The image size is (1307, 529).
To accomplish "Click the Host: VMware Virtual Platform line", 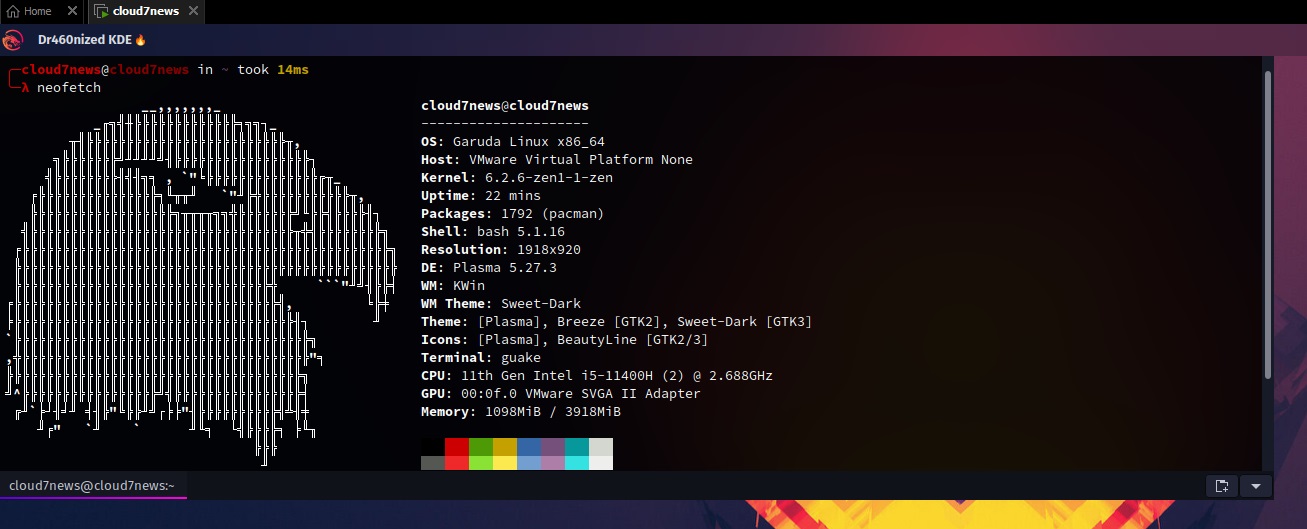I will [557, 160].
